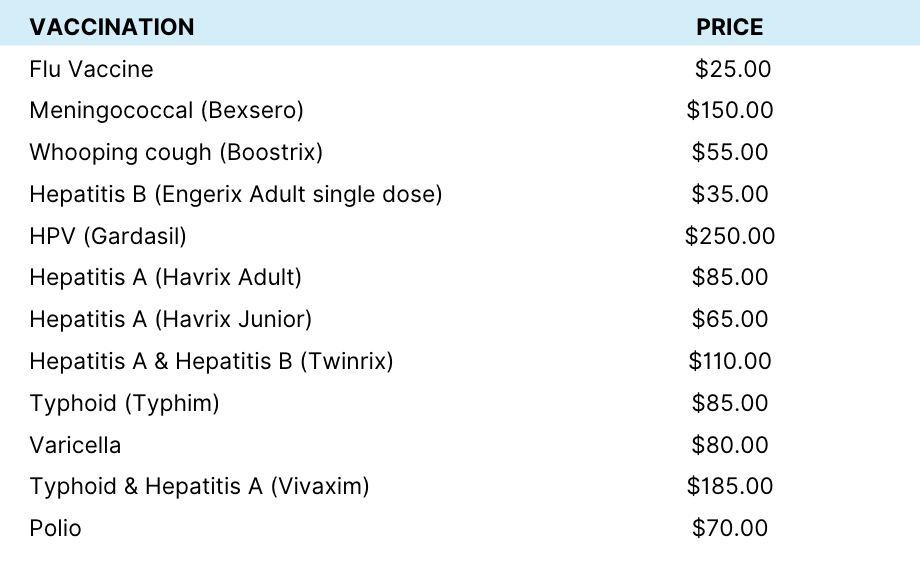Select Hepatitis A (Havrix Junior)

(x=171, y=319)
